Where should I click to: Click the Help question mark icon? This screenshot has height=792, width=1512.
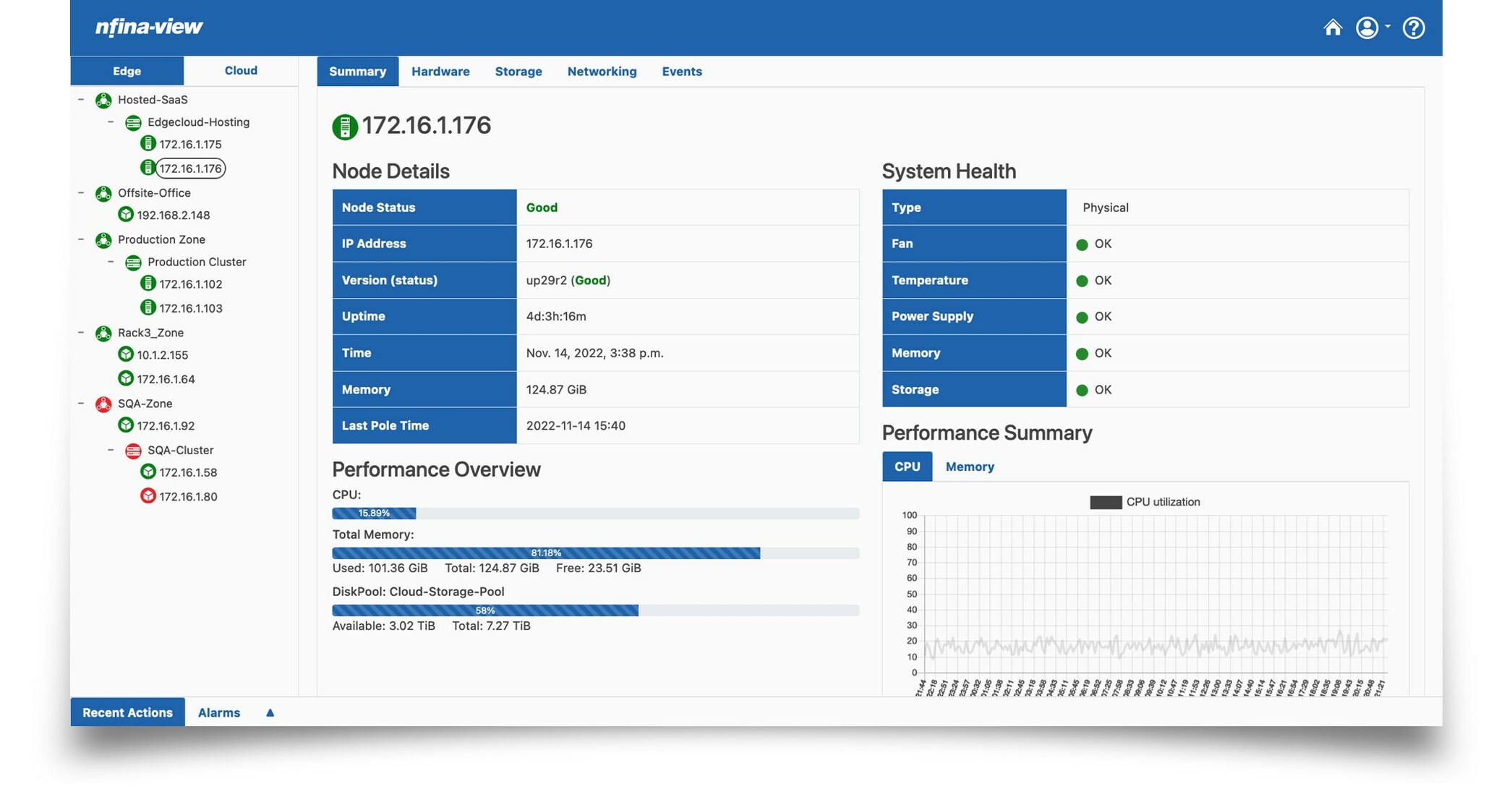click(1413, 27)
